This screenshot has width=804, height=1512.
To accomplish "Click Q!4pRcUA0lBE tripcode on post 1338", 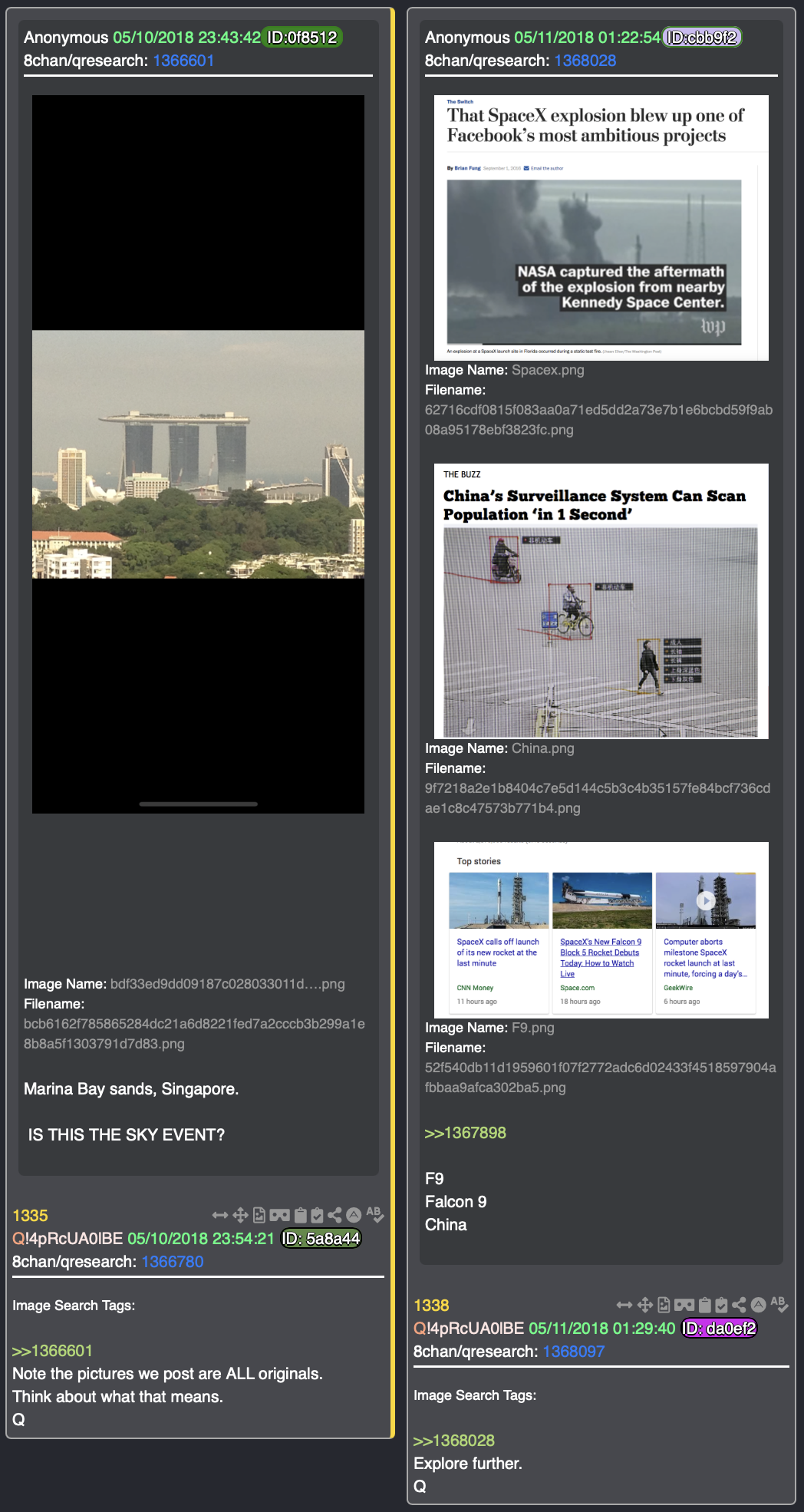I will [469, 1329].
